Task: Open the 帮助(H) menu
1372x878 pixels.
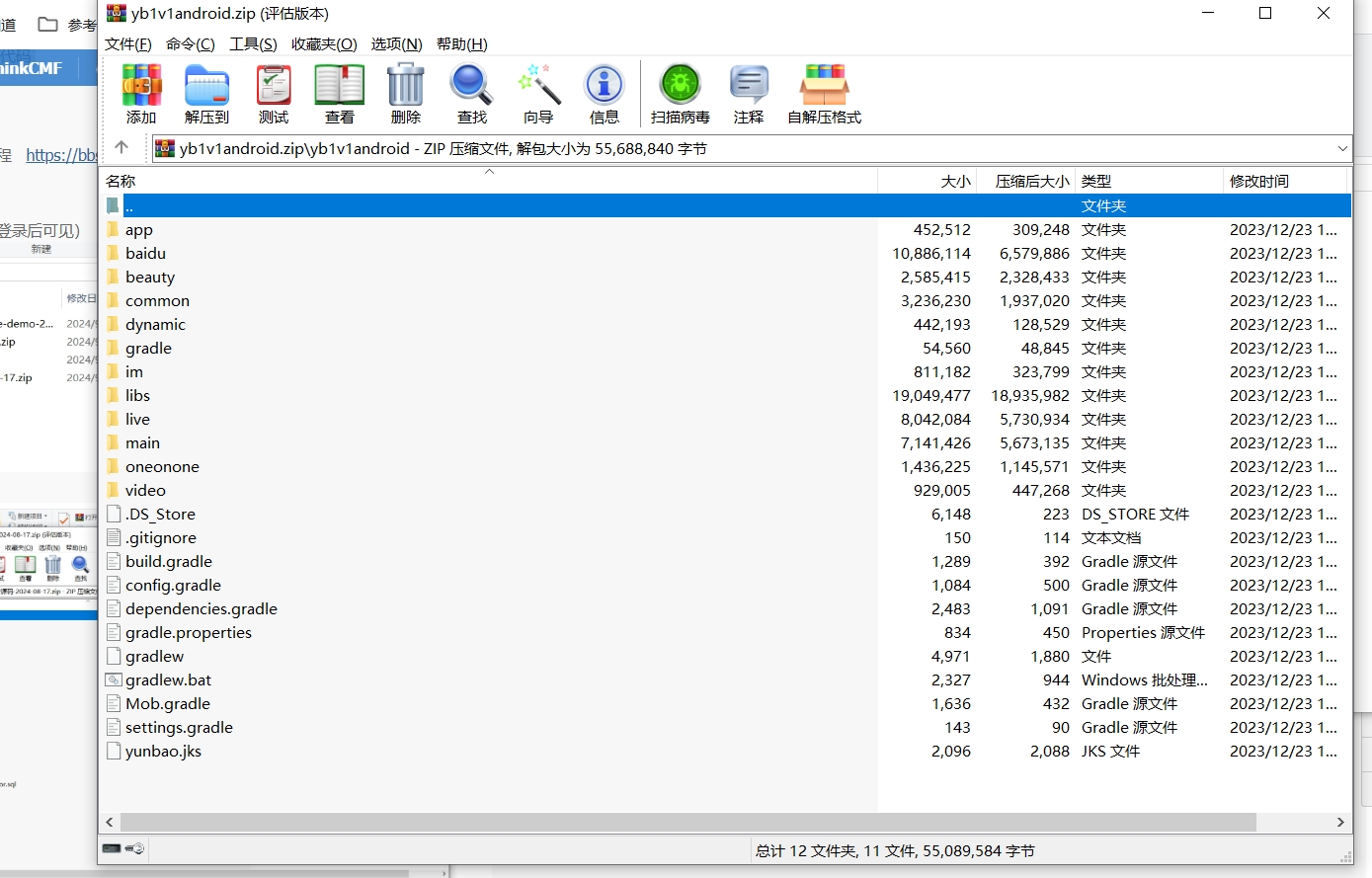Action: pyautogui.click(x=462, y=44)
